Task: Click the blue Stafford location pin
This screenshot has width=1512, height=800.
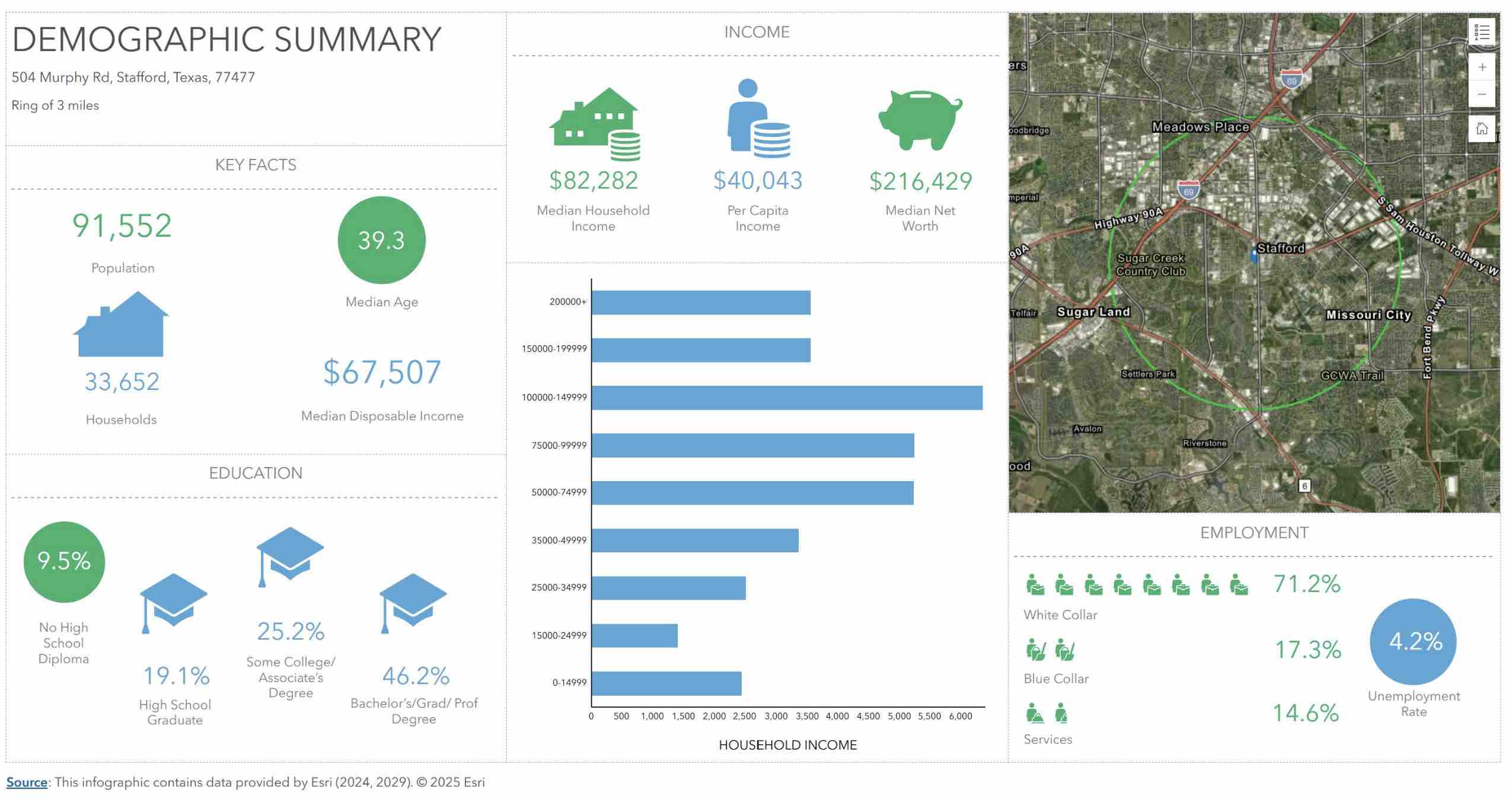Action: point(1253,255)
